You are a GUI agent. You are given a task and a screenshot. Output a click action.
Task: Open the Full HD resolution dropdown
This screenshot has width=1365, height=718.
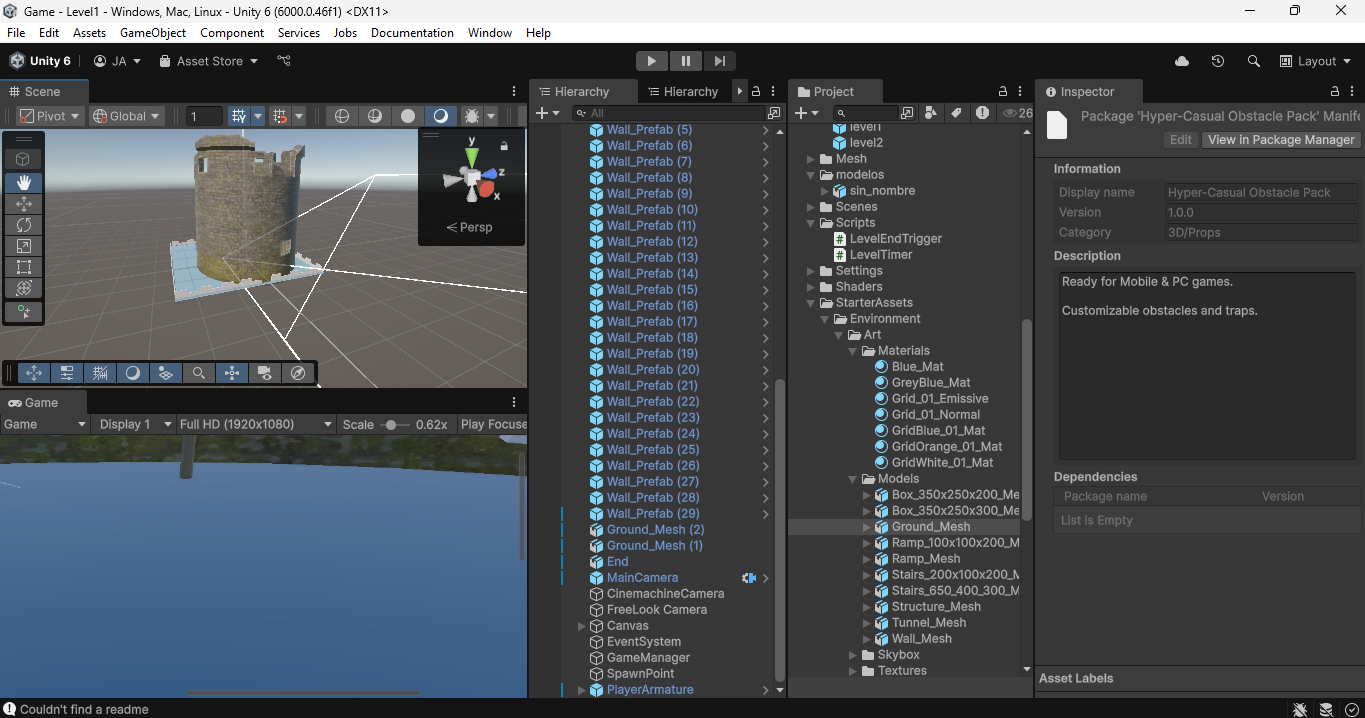[254, 424]
